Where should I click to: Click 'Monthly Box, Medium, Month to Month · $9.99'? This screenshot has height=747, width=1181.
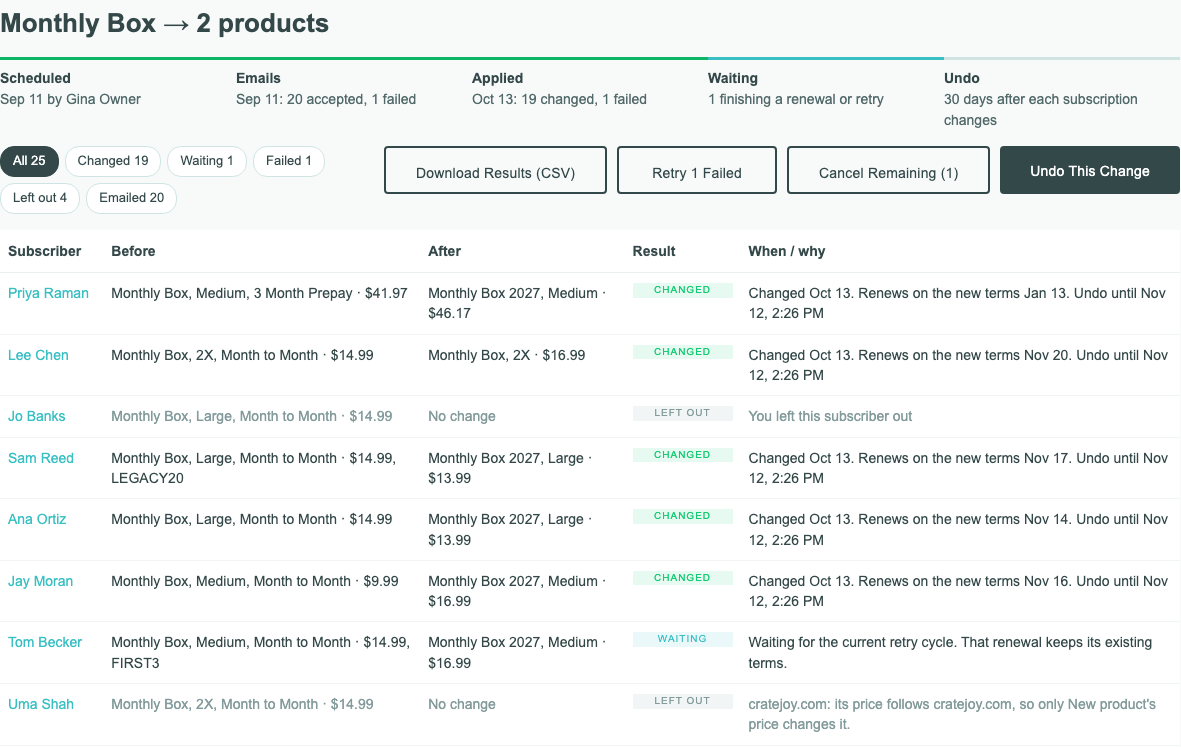pos(255,581)
